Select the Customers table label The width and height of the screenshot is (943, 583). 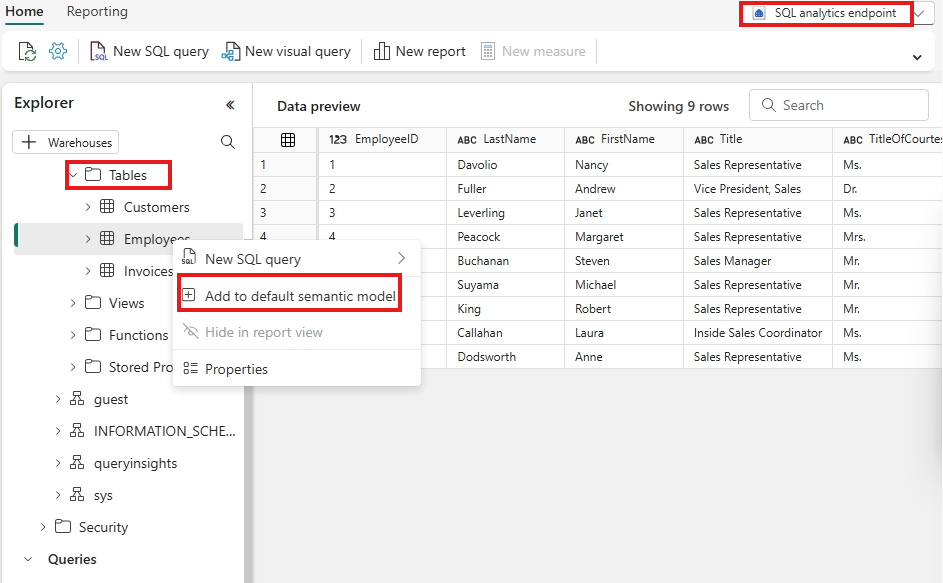[x=156, y=207]
